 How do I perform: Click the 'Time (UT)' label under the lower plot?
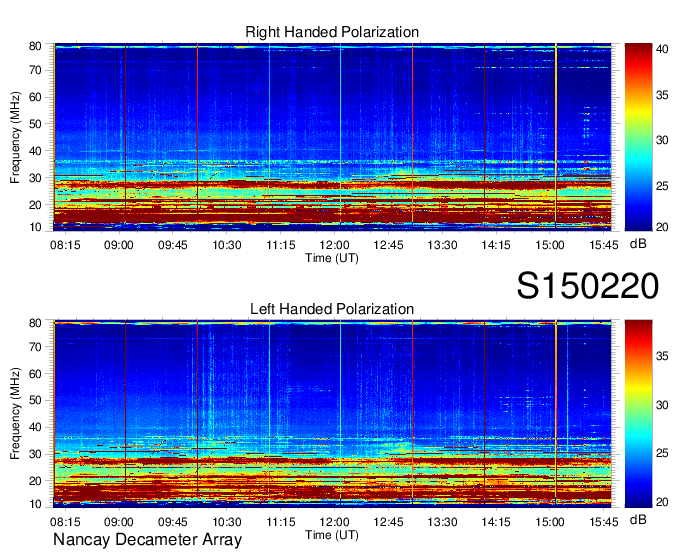coord(332,535)
